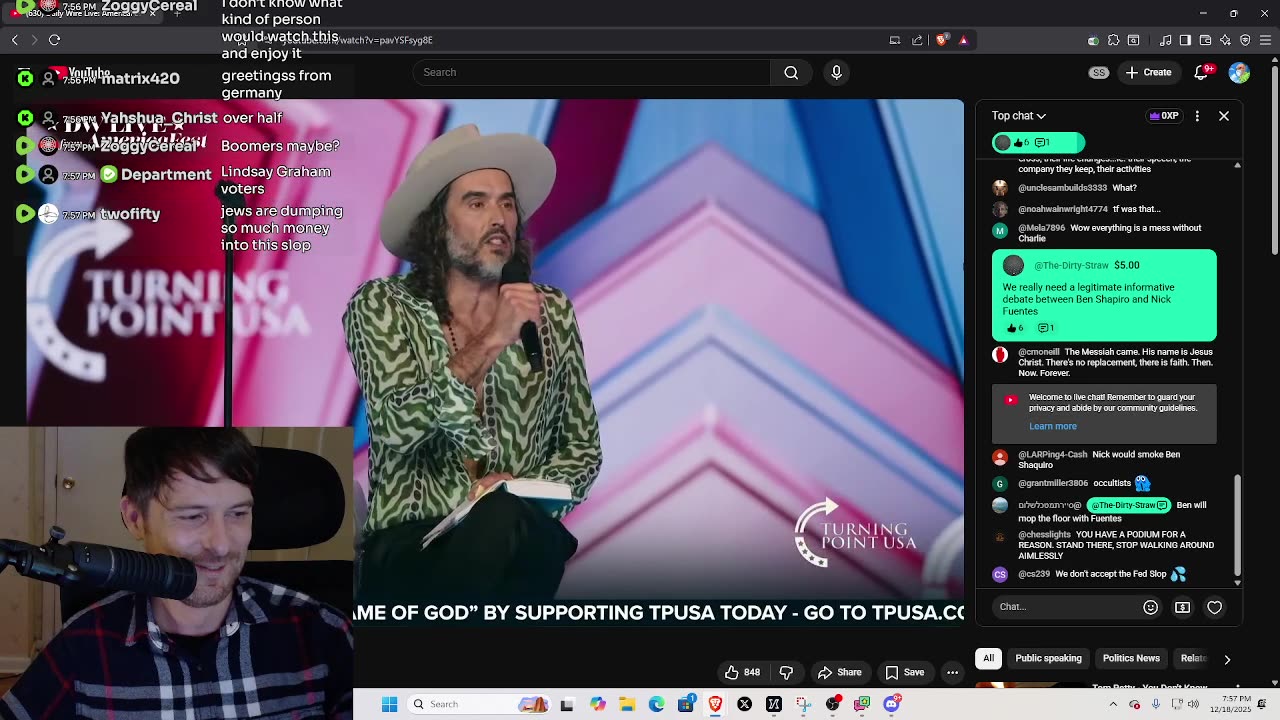Reload the page with the refresh icon

click(x=54, y=40)
